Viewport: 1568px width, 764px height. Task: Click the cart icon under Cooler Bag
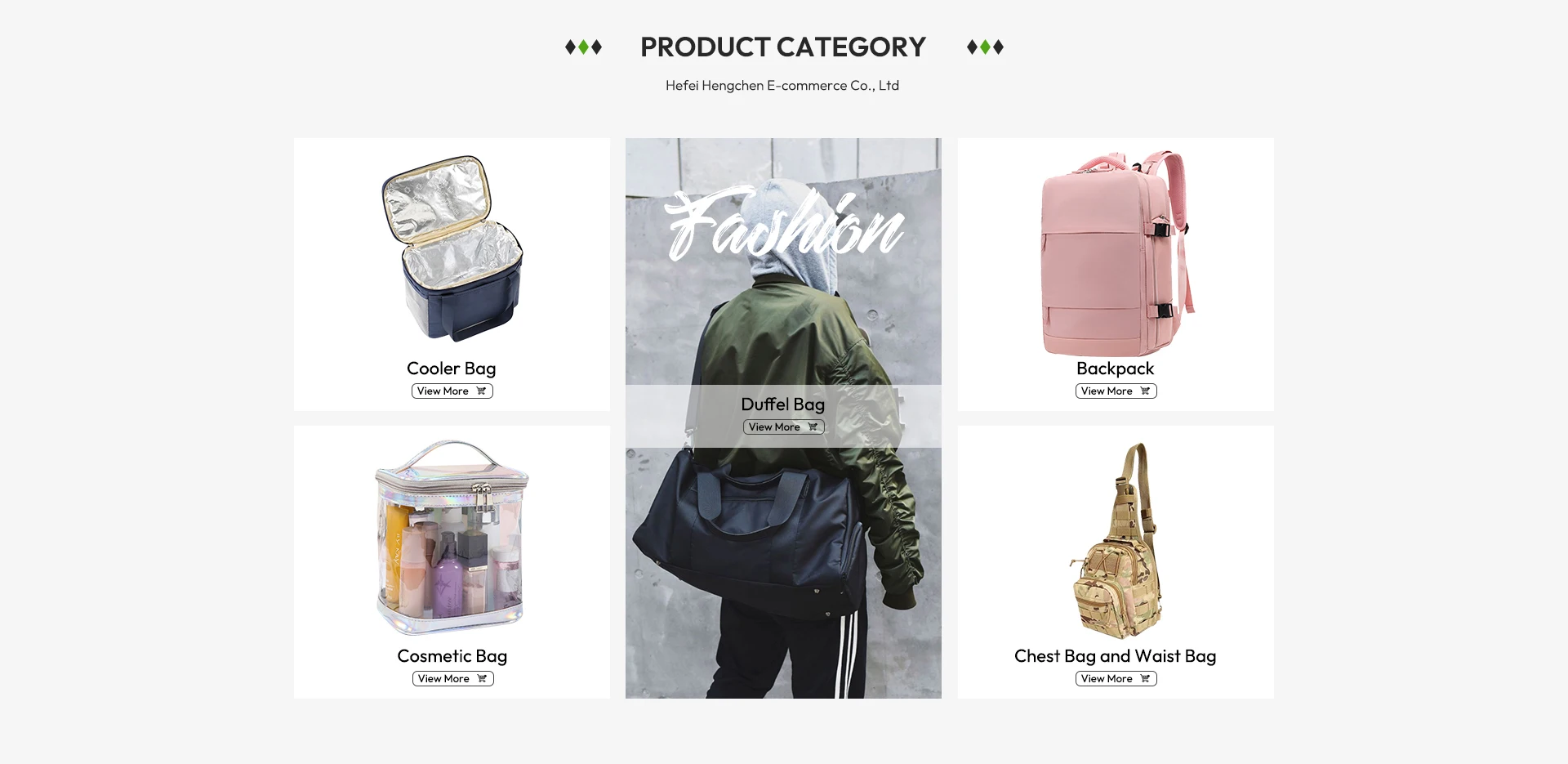click(481, 391)
